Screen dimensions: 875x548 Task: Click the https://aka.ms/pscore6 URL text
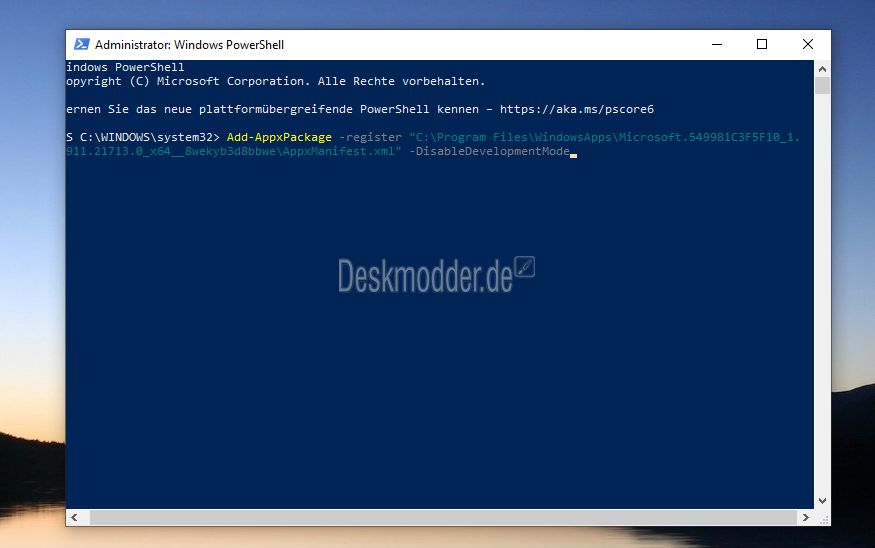click(x=576, y=109)
